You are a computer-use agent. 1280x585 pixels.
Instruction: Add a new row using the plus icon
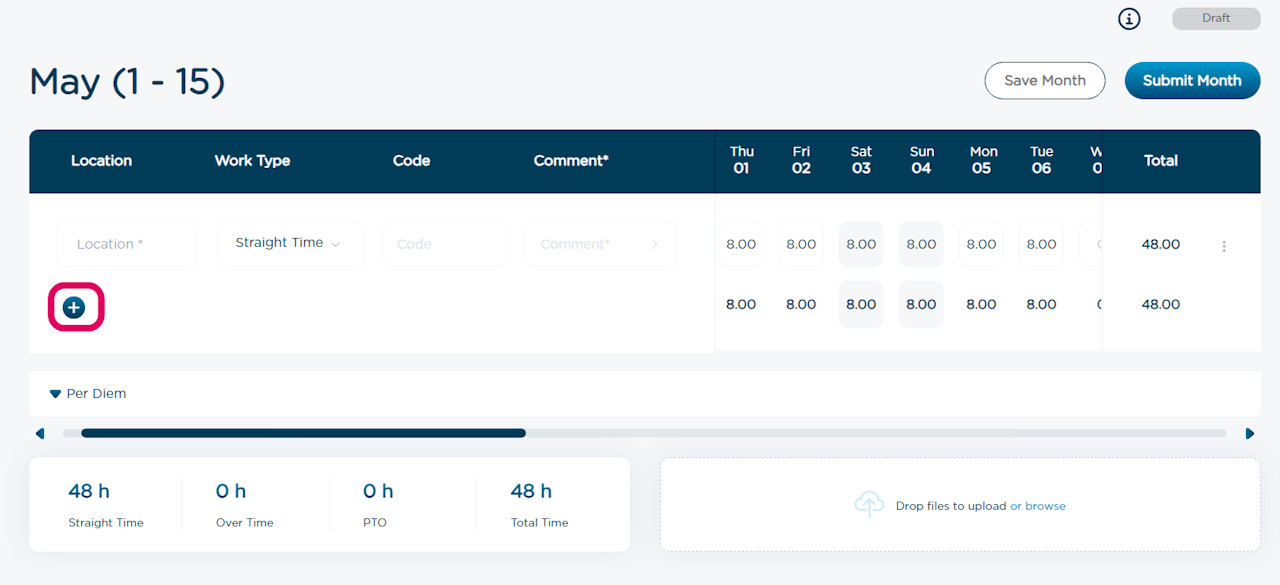pyautogui.click(x=73, y=307)
